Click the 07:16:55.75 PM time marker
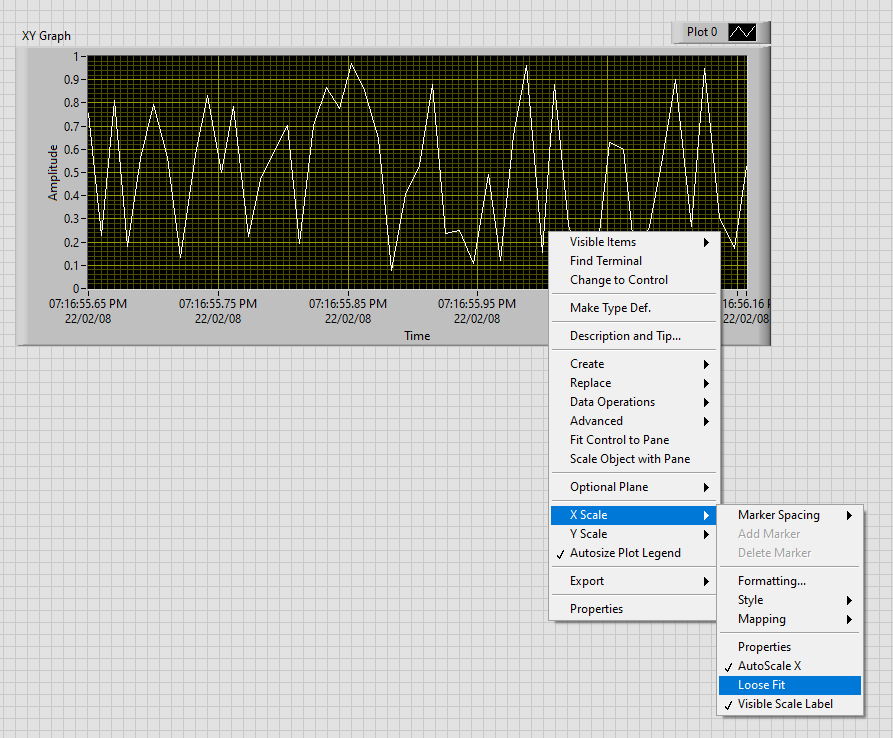The width and height of the screenshot is (893, 738). [x=218, y=311]
